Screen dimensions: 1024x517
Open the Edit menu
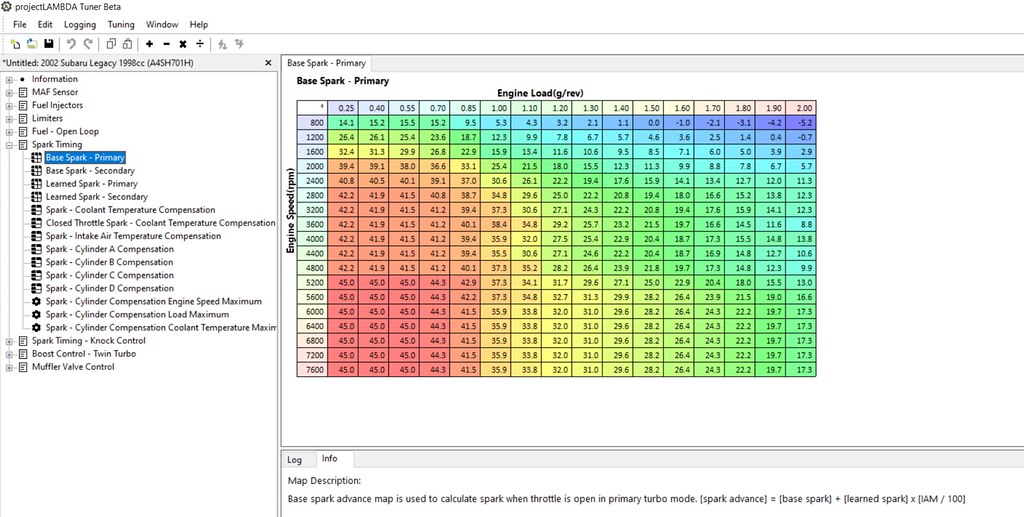[45, 24]
